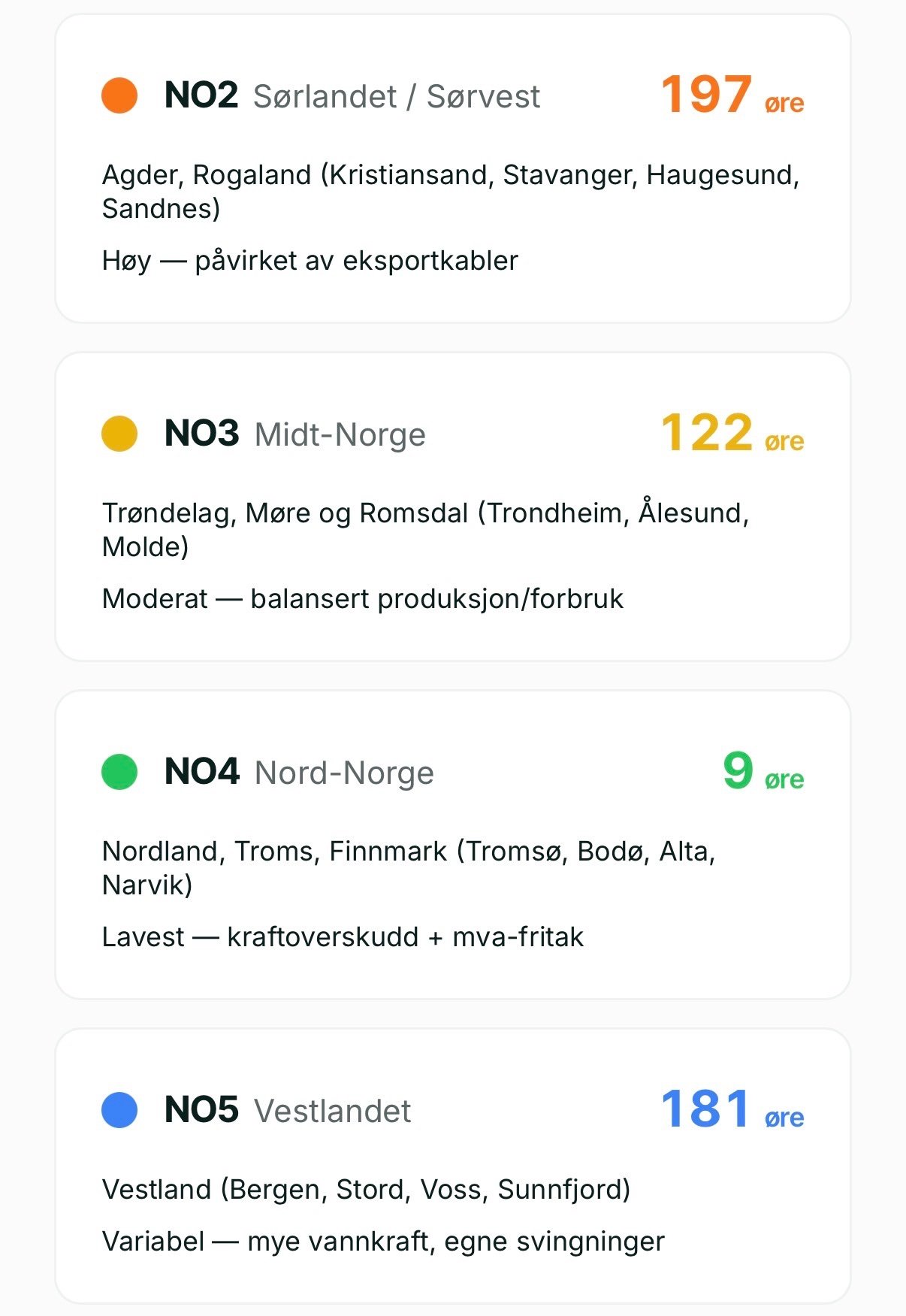This screenshot has height=1316, width=906.
Task: Click the 'Høy — påvirket av eksportkabler' note
Action: click(310, 261)
